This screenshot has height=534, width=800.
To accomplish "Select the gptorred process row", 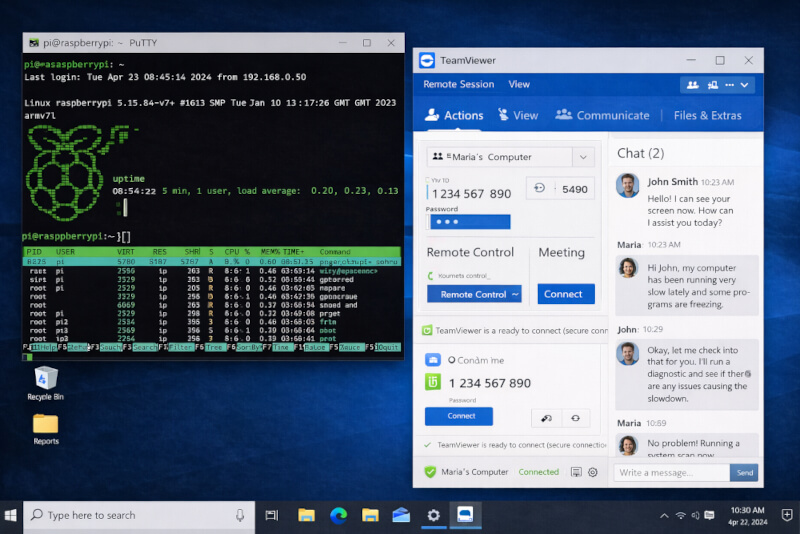I will coord(212,279).
